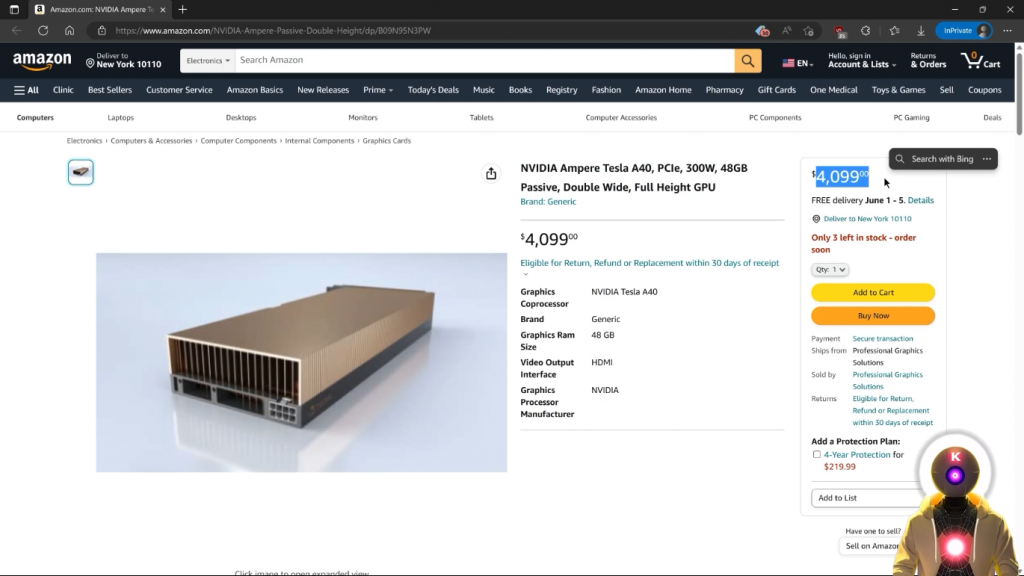Click Deliver to New York 10110 link in buy box
The image size is (1024, 576).
point(867,219)
